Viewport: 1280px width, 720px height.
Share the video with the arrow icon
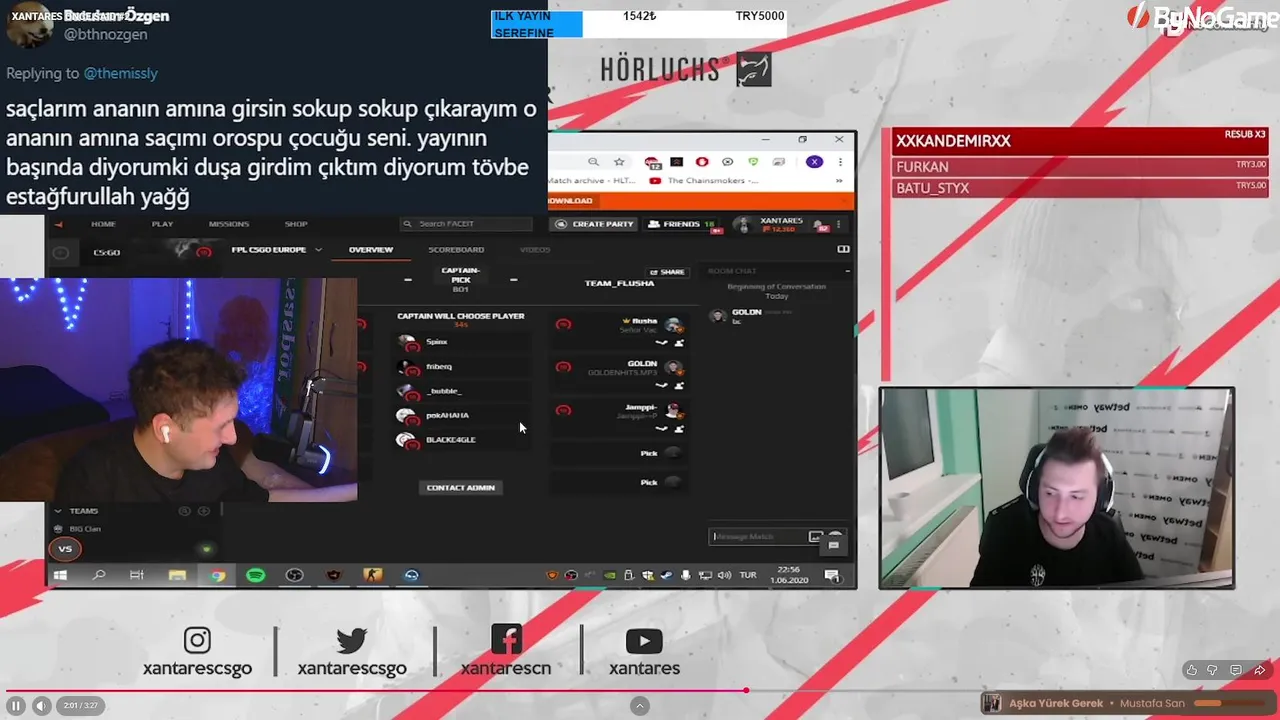click(x=1259, y=670)
